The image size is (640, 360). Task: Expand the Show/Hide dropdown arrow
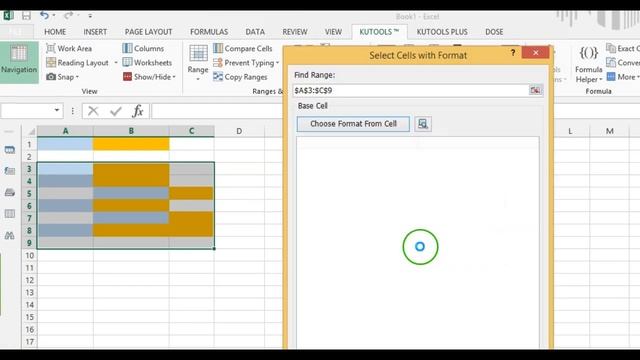point(174,77)
